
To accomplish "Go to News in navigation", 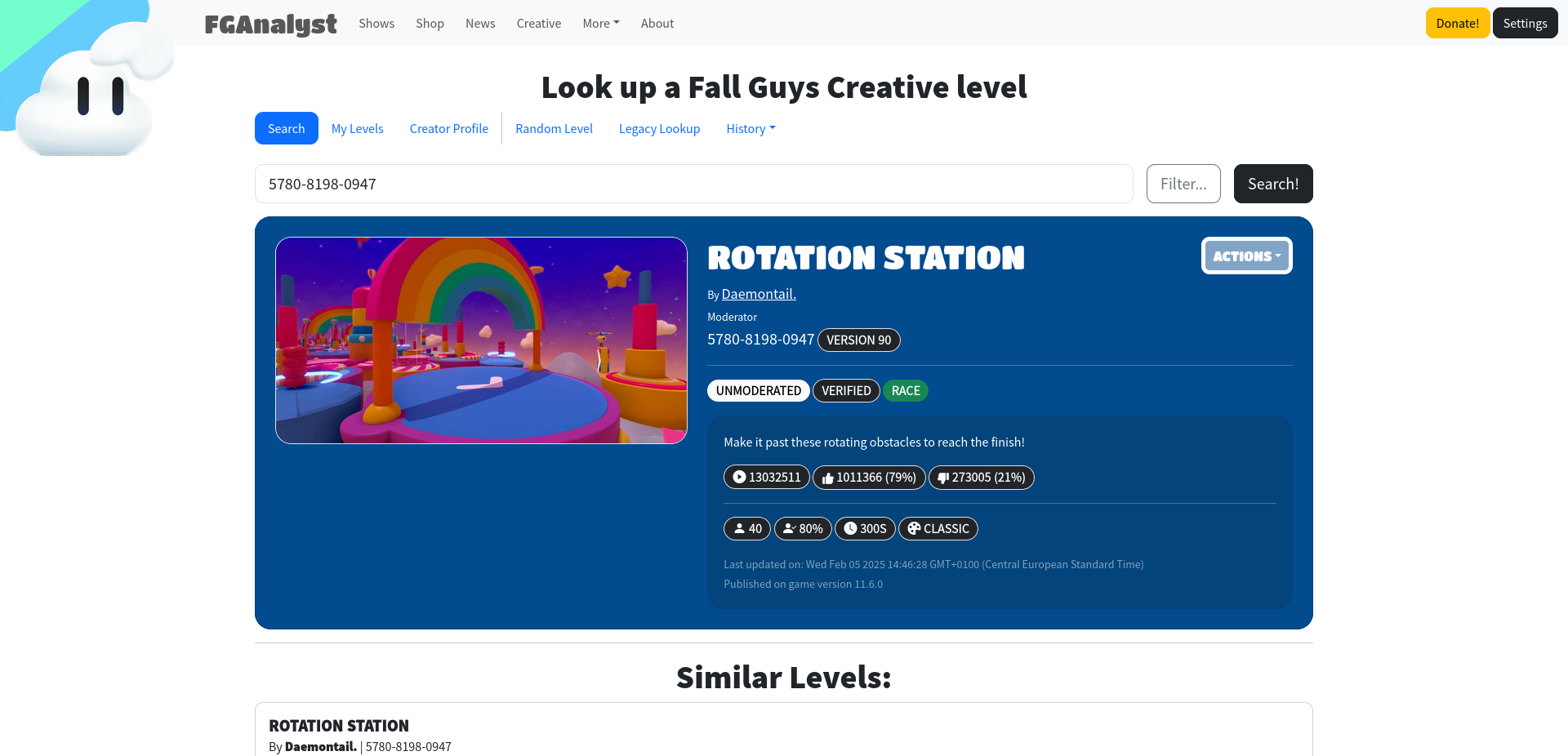I will pos(480,24).
